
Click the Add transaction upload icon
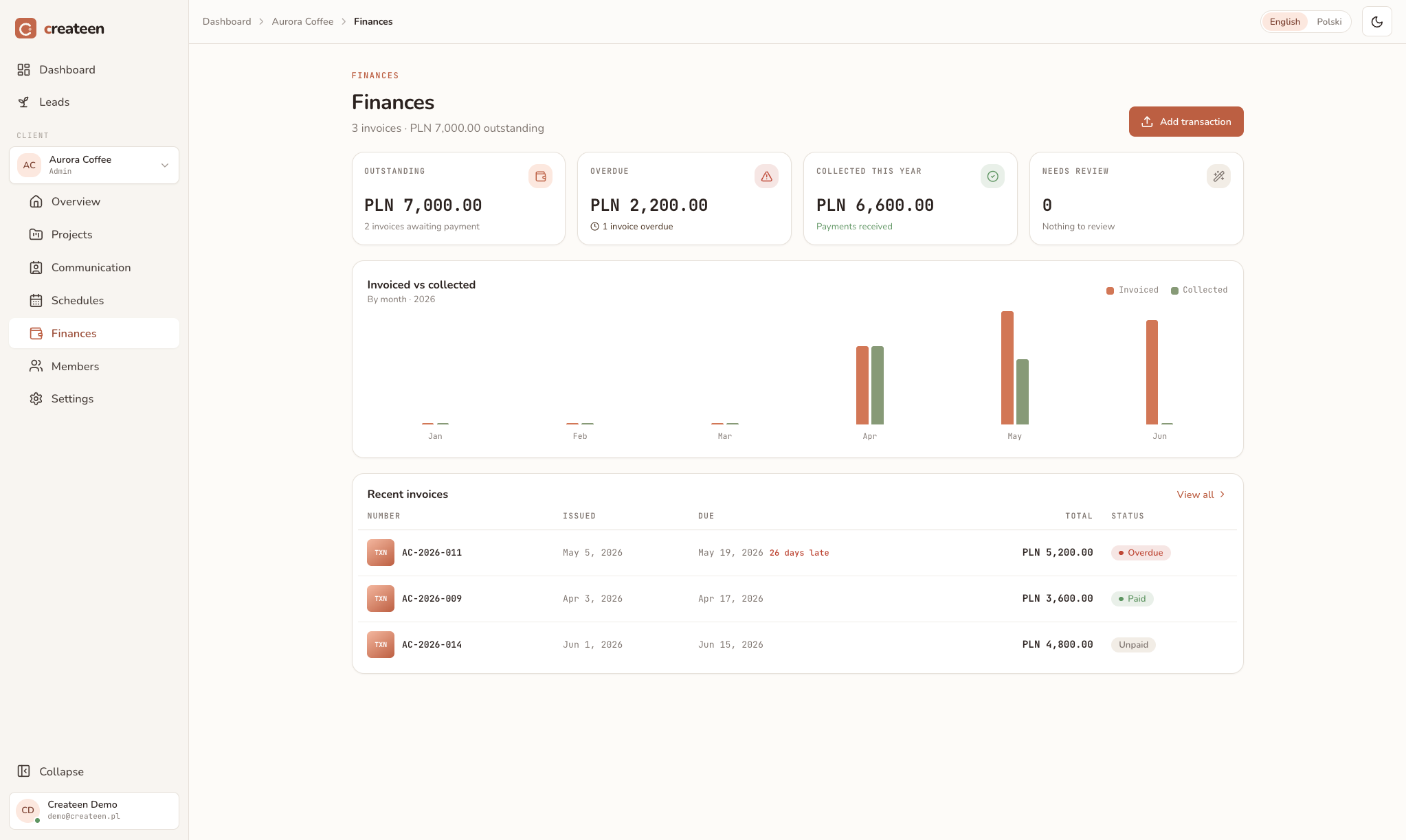coord(1147,122)
